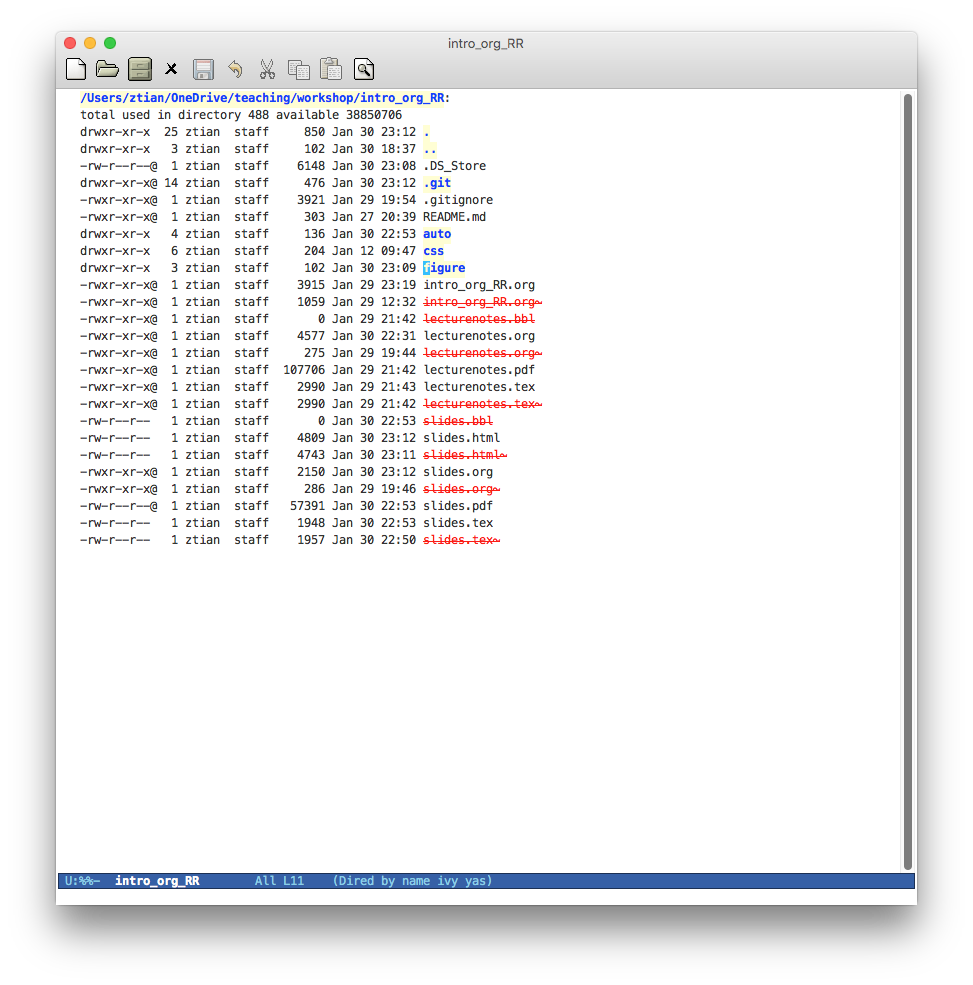Image resolution: width=973 pixels, height=985 pixels.
Task: Click the Dired major mode indicator in mode line
Action: coord(412,881)
